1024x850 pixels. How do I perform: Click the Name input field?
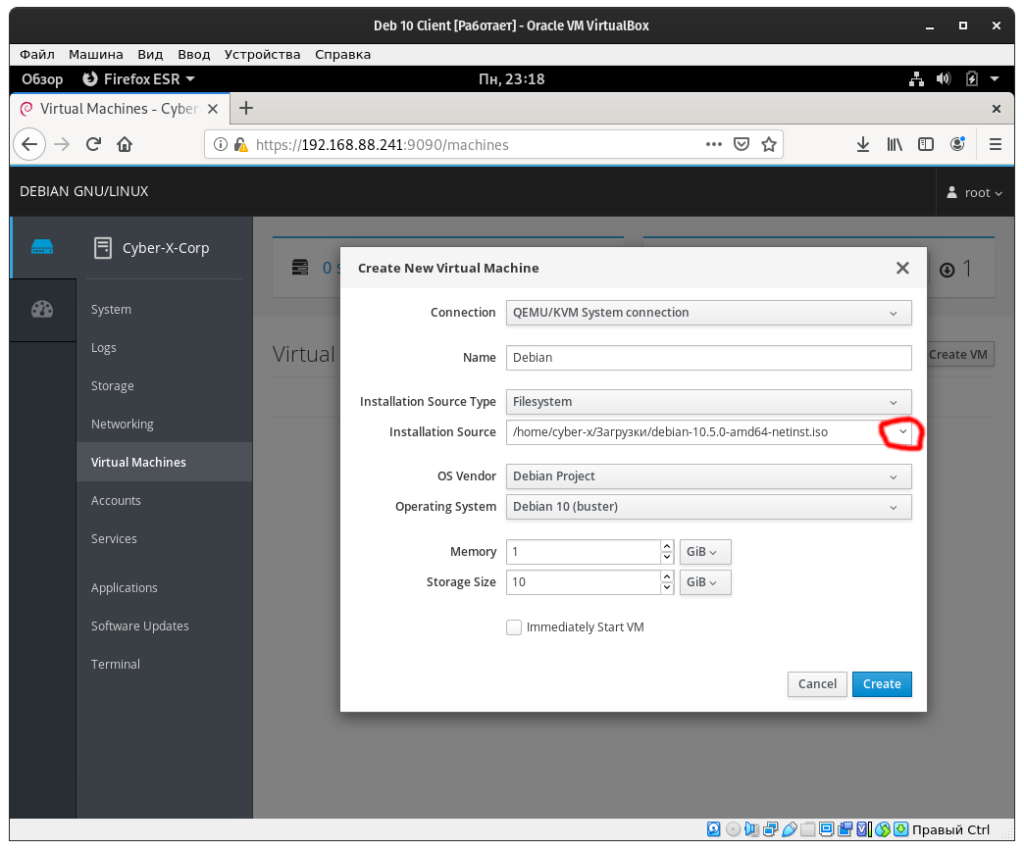[708, 357]
